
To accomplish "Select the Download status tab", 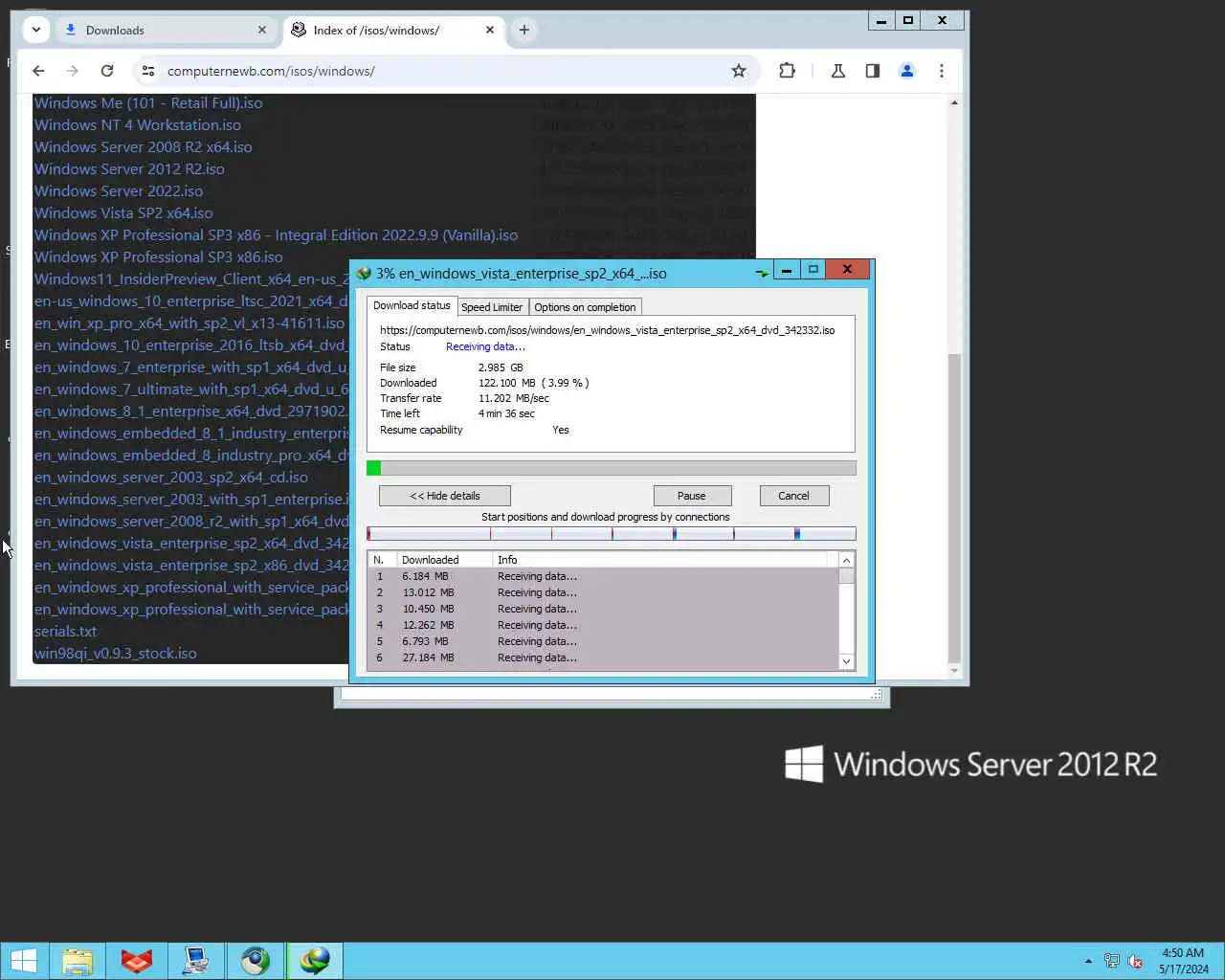I will 412,305.
